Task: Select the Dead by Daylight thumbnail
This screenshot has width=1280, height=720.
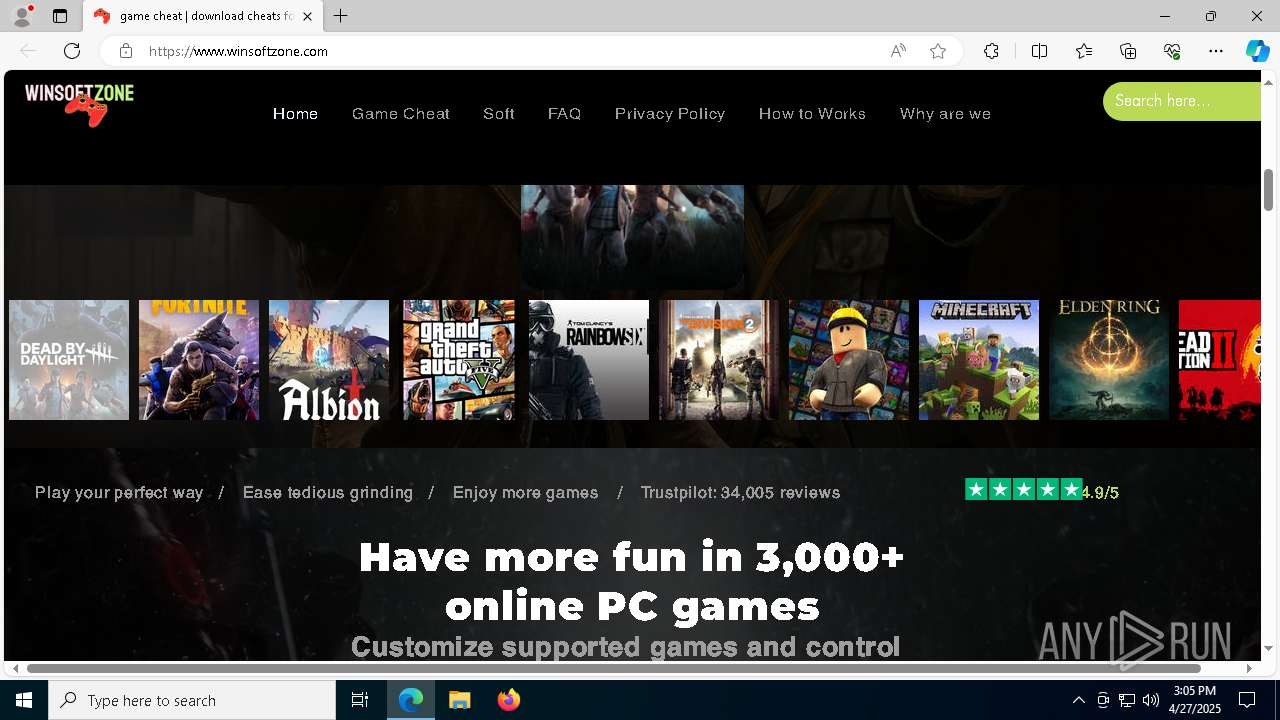Action: [69, 360]
